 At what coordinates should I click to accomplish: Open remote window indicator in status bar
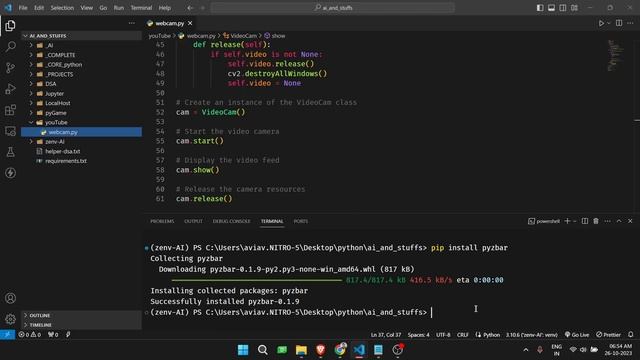tap(7, 335)
